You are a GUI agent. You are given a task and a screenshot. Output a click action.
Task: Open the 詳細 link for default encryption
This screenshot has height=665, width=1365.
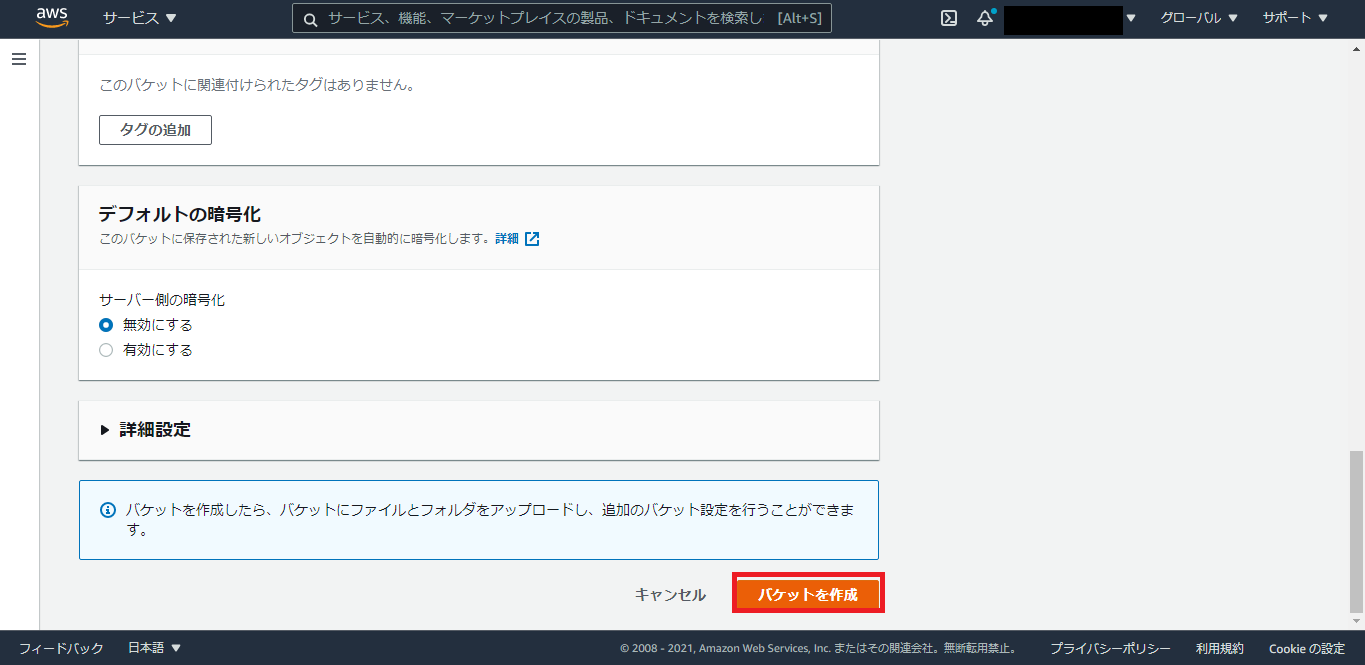point(507,239)
